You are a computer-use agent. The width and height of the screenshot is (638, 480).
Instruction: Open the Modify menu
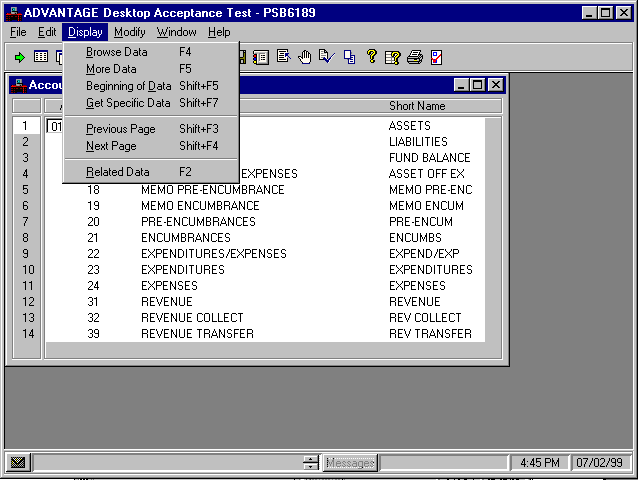pyautogui.click(x=130, y=32)
